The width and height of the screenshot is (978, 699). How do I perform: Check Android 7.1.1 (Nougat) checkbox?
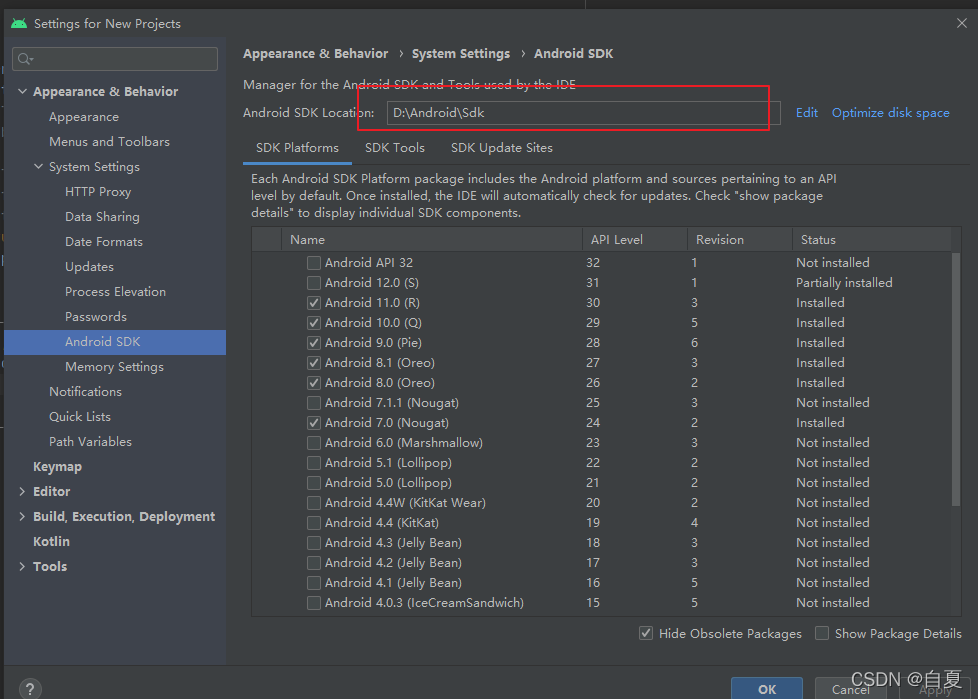pos(314,402)
